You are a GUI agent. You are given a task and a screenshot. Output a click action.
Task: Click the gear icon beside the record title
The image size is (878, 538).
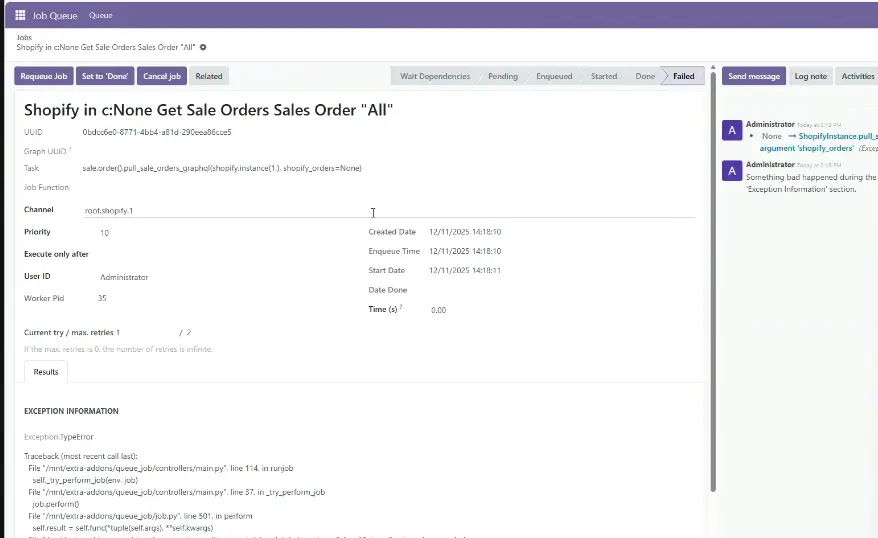coord(203,47)
